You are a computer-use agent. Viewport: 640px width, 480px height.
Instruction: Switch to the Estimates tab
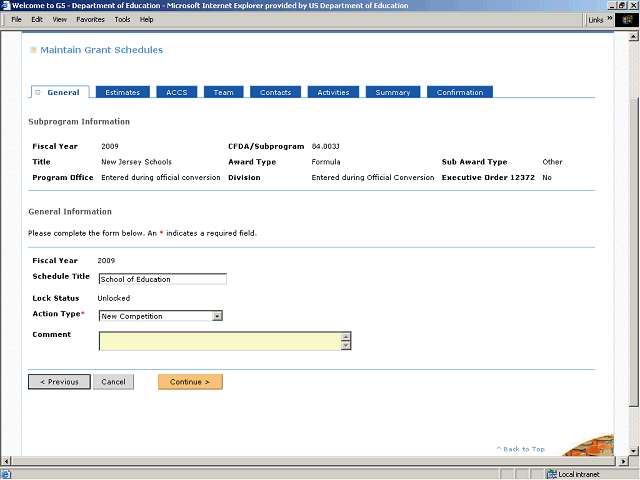[122, 92]
